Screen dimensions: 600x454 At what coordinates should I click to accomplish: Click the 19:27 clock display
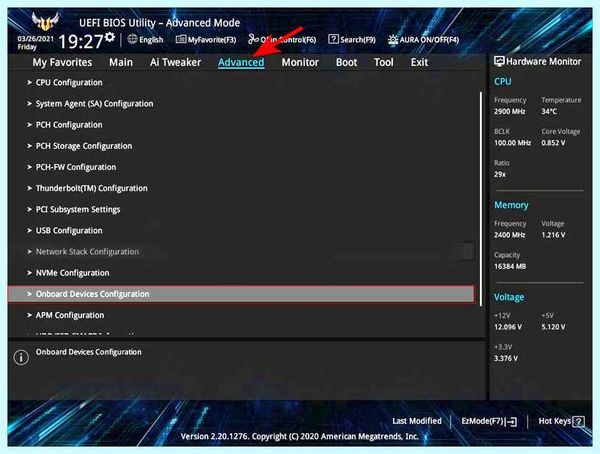[80, 41]
